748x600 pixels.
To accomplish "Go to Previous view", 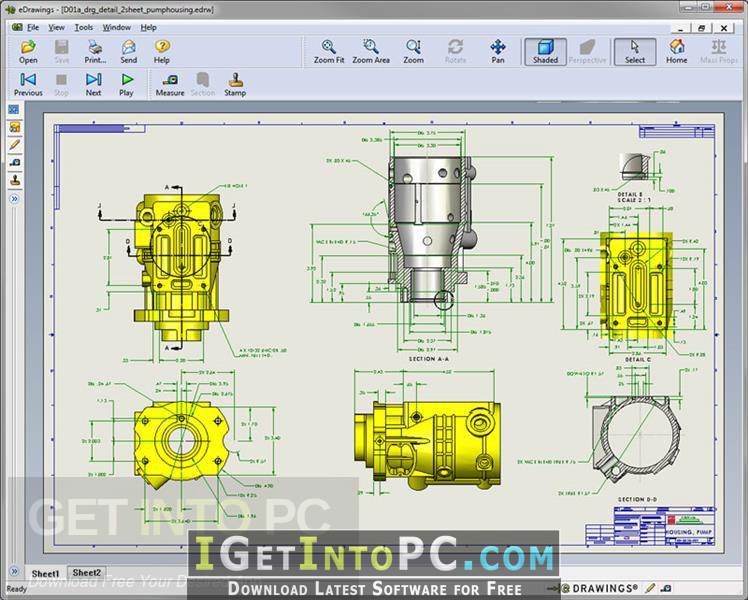I will click(28, 84).
